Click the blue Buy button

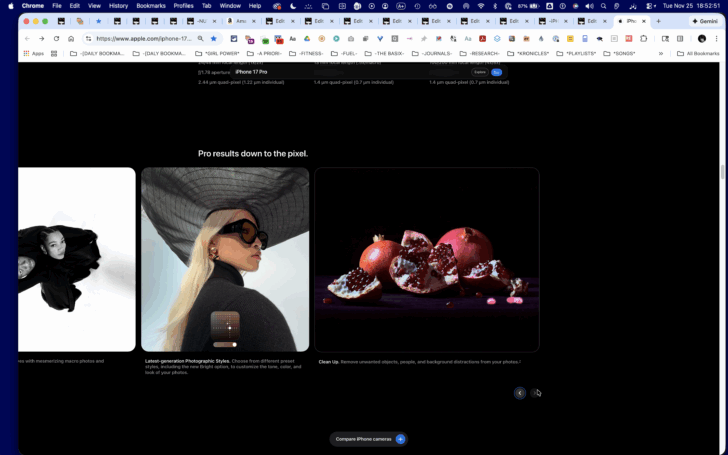click(x=496, y=72)
